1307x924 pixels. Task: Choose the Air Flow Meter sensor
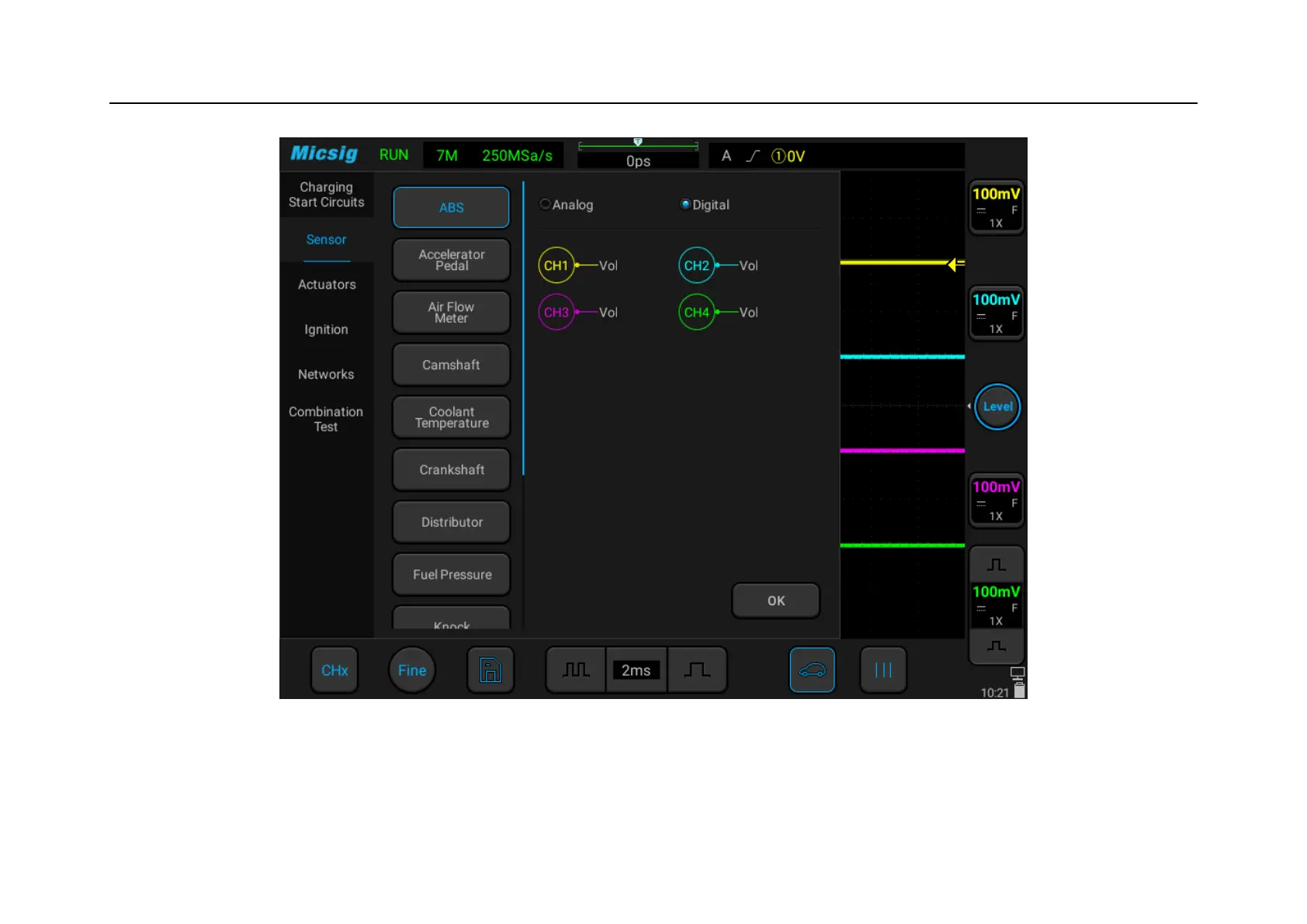point(451,312)
